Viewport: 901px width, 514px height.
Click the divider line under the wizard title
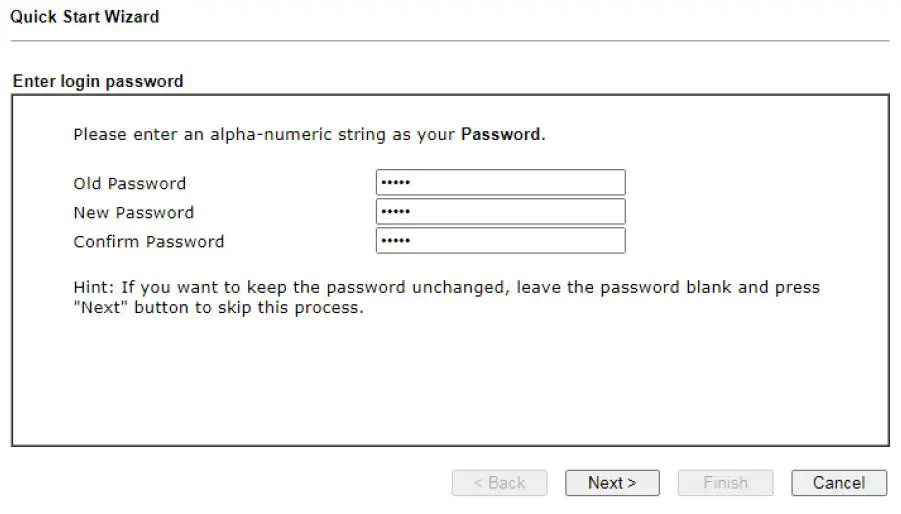pyautogui.click(x=450, y=41)
